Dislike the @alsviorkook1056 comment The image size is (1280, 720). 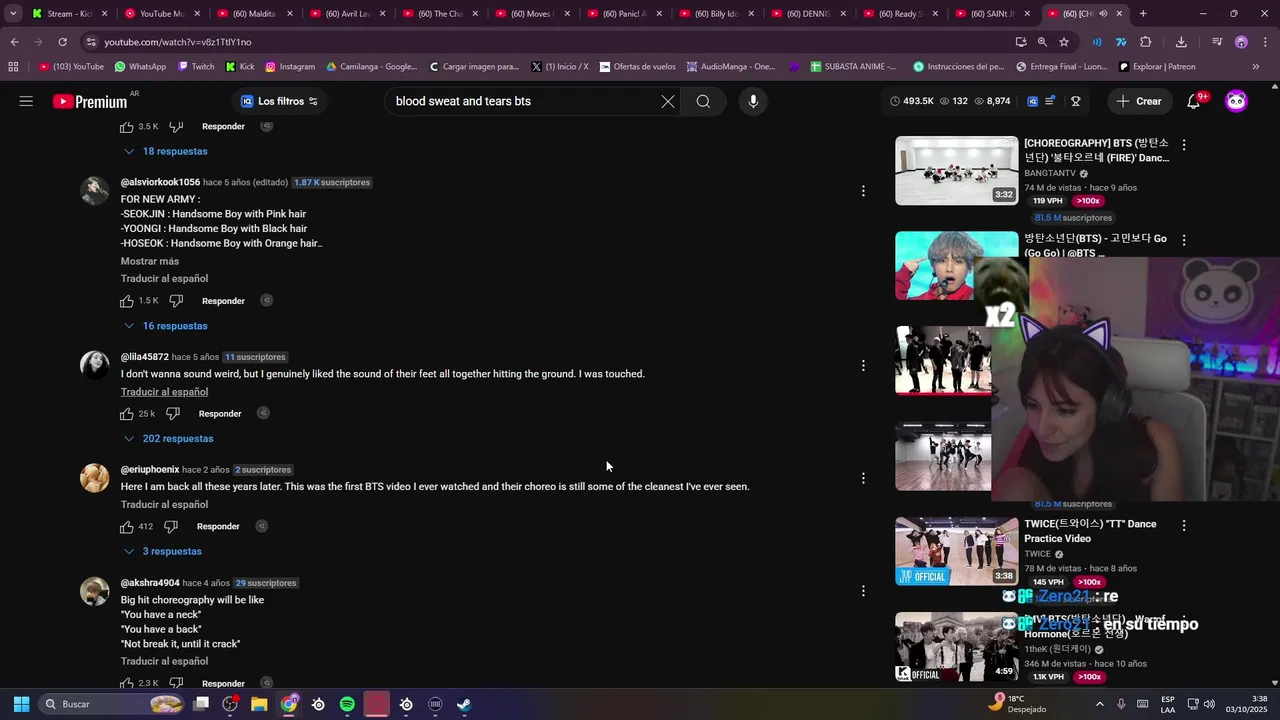click(x=176, y=300)
